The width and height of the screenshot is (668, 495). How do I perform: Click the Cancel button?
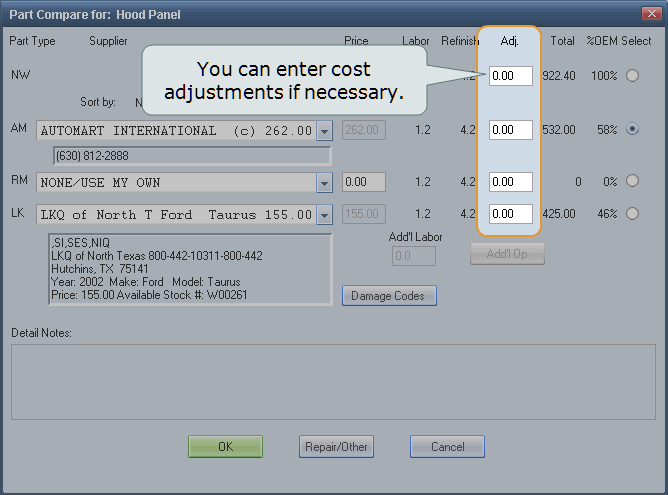pos(447,447)
